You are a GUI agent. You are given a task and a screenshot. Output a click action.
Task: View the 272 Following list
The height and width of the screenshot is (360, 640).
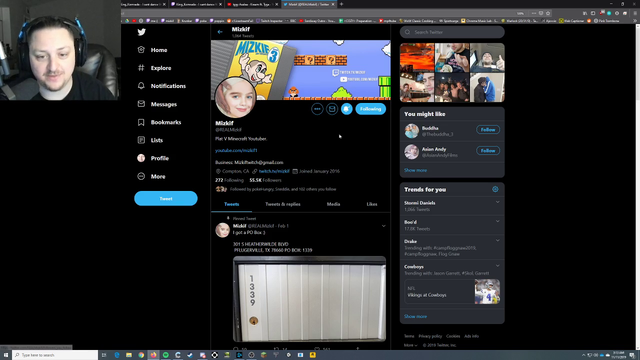[x=229, y=180]
